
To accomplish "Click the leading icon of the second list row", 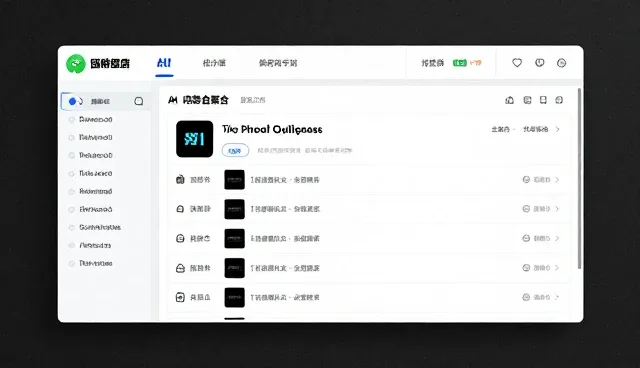I will [180, 209].
